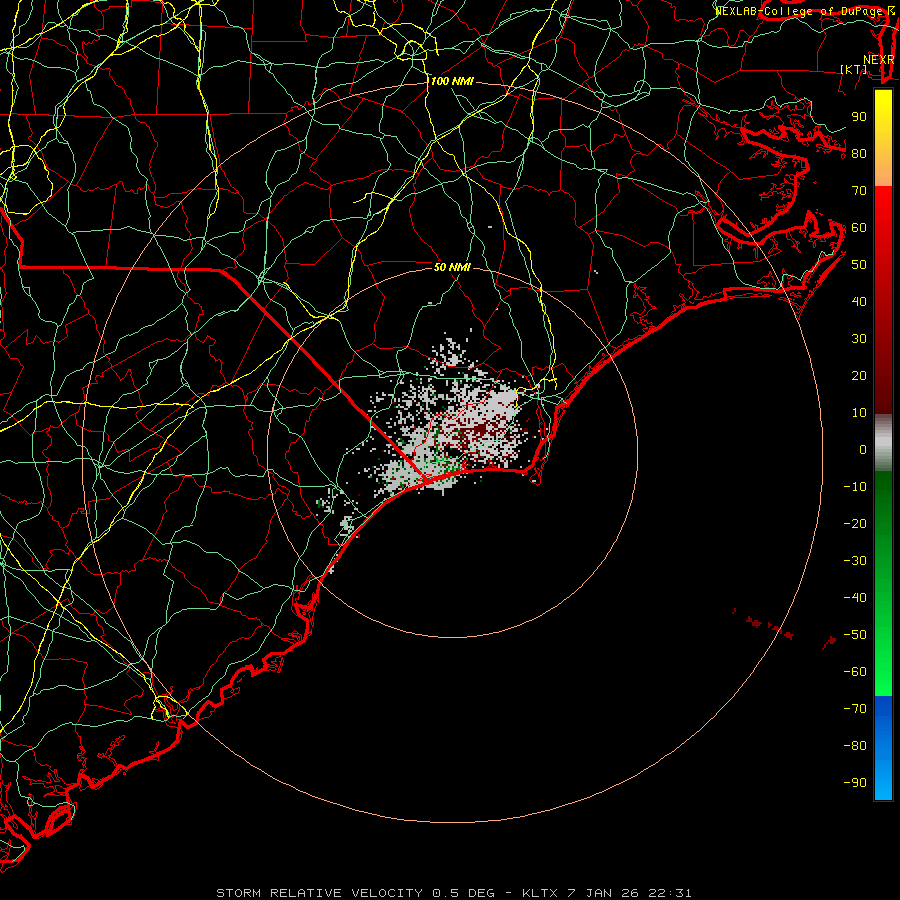
Task: Click the 30 knot scale label
Action: (x=859, y=339)
